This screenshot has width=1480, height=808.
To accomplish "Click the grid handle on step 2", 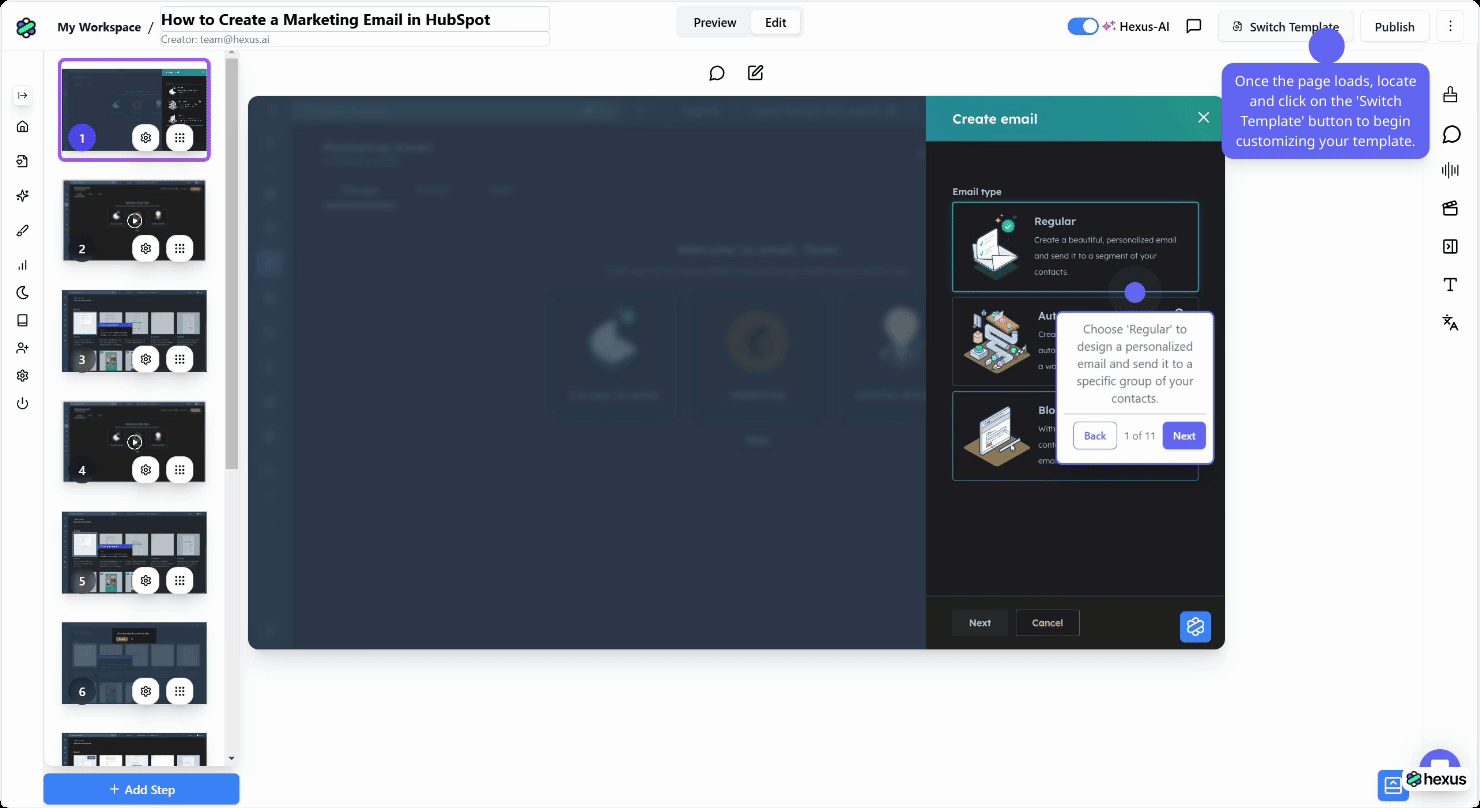I will (x=179, y=248).
